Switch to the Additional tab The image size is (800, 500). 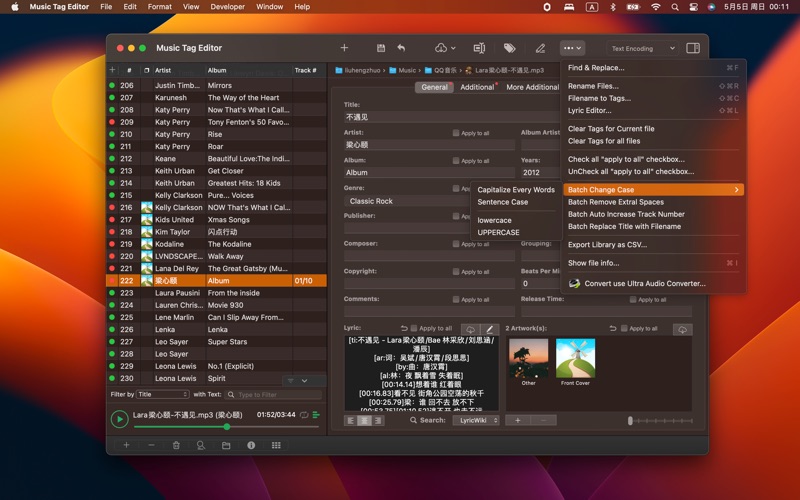(477, 87)
